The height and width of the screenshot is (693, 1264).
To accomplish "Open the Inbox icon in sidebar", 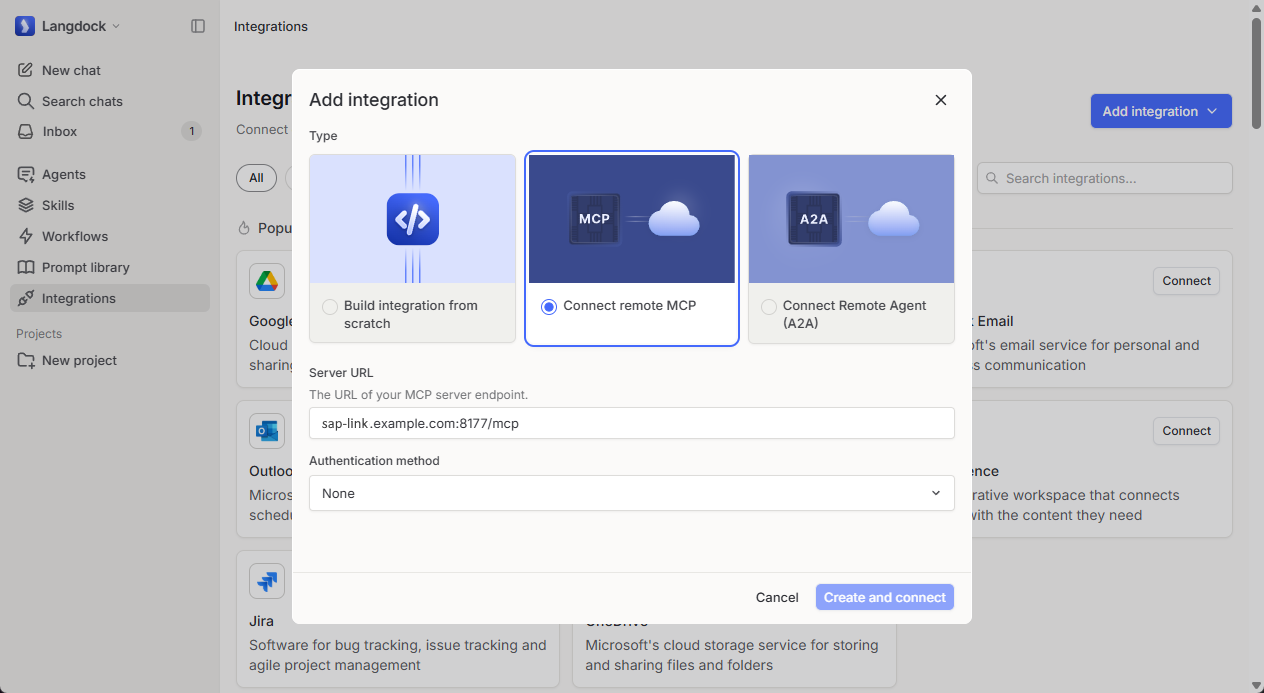I will click(x=29, y=131).
